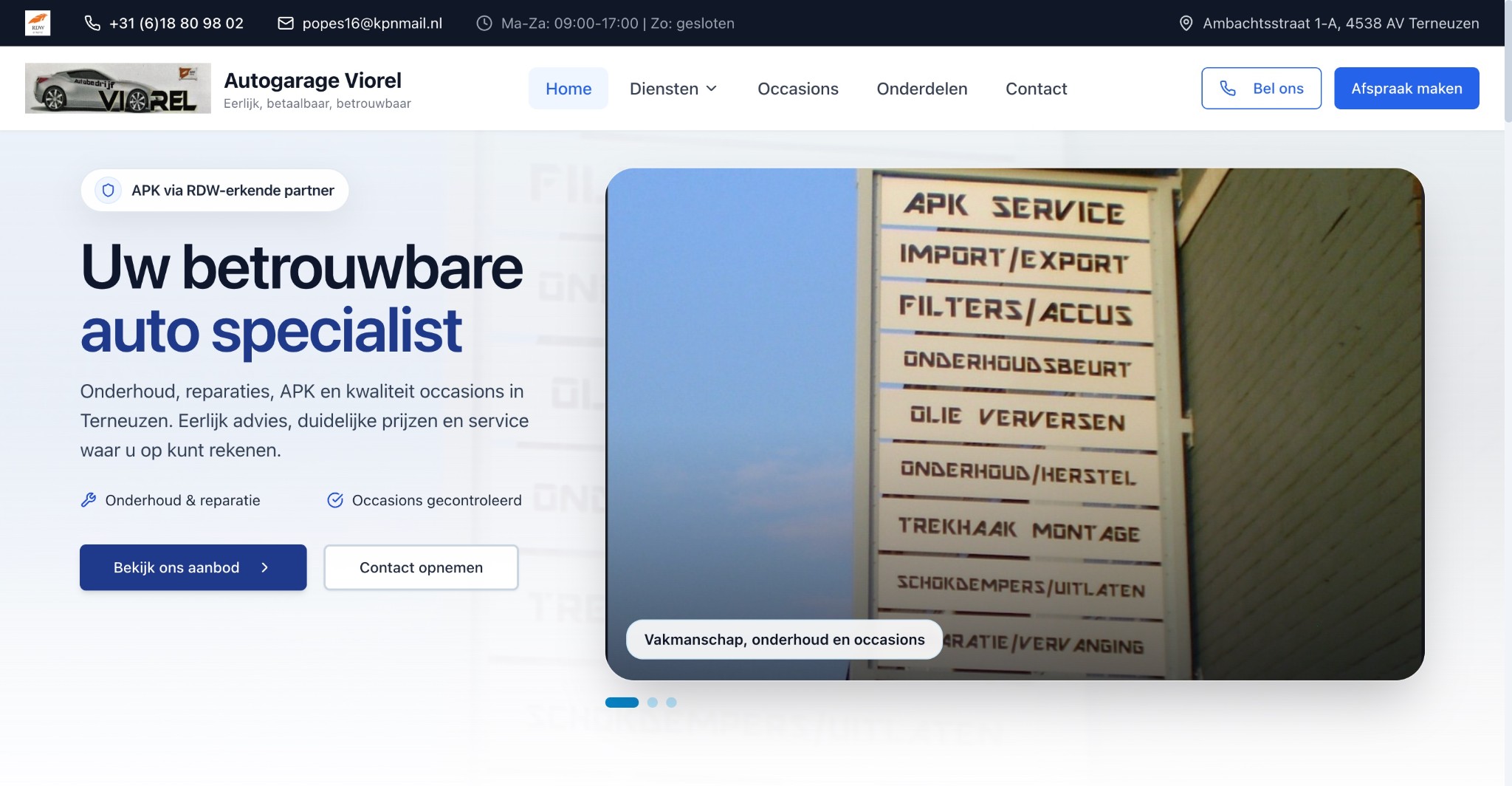
Task: Click the address Ambachtsstraat 1-A, 4538 AV Terneuzen
Action: (1341, 23)
